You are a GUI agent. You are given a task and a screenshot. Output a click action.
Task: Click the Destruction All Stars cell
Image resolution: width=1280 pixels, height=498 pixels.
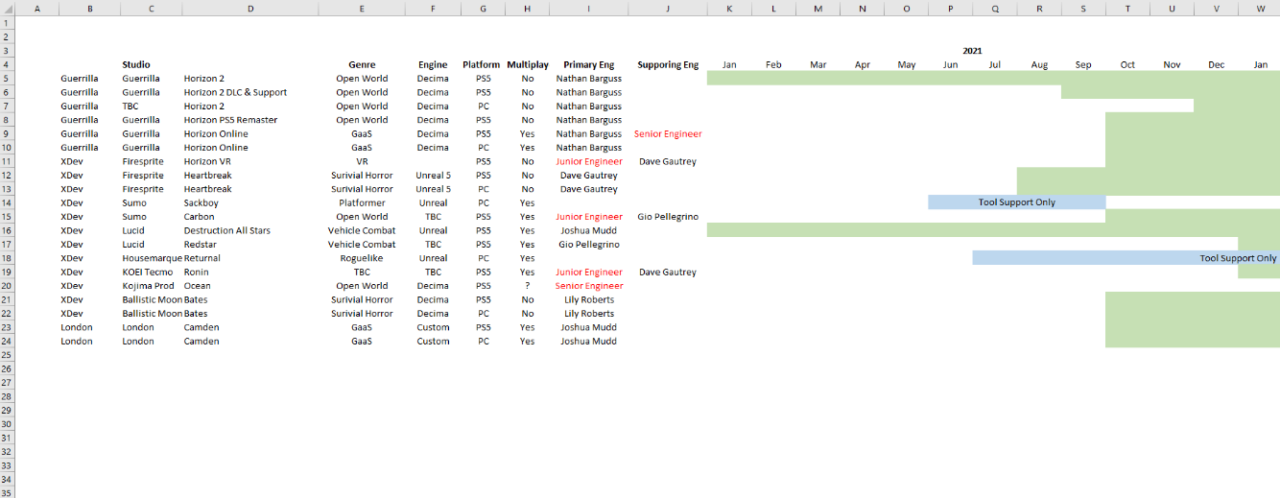pyautogui.click(x=227, y=230)
